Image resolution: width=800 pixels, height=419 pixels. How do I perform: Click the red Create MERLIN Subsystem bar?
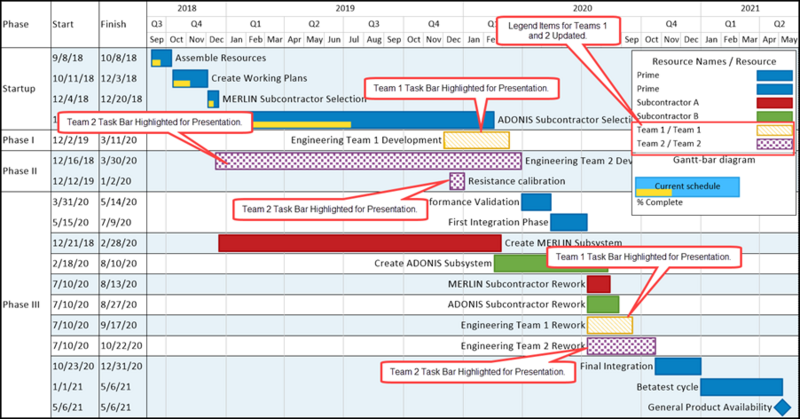pos(360,243)
